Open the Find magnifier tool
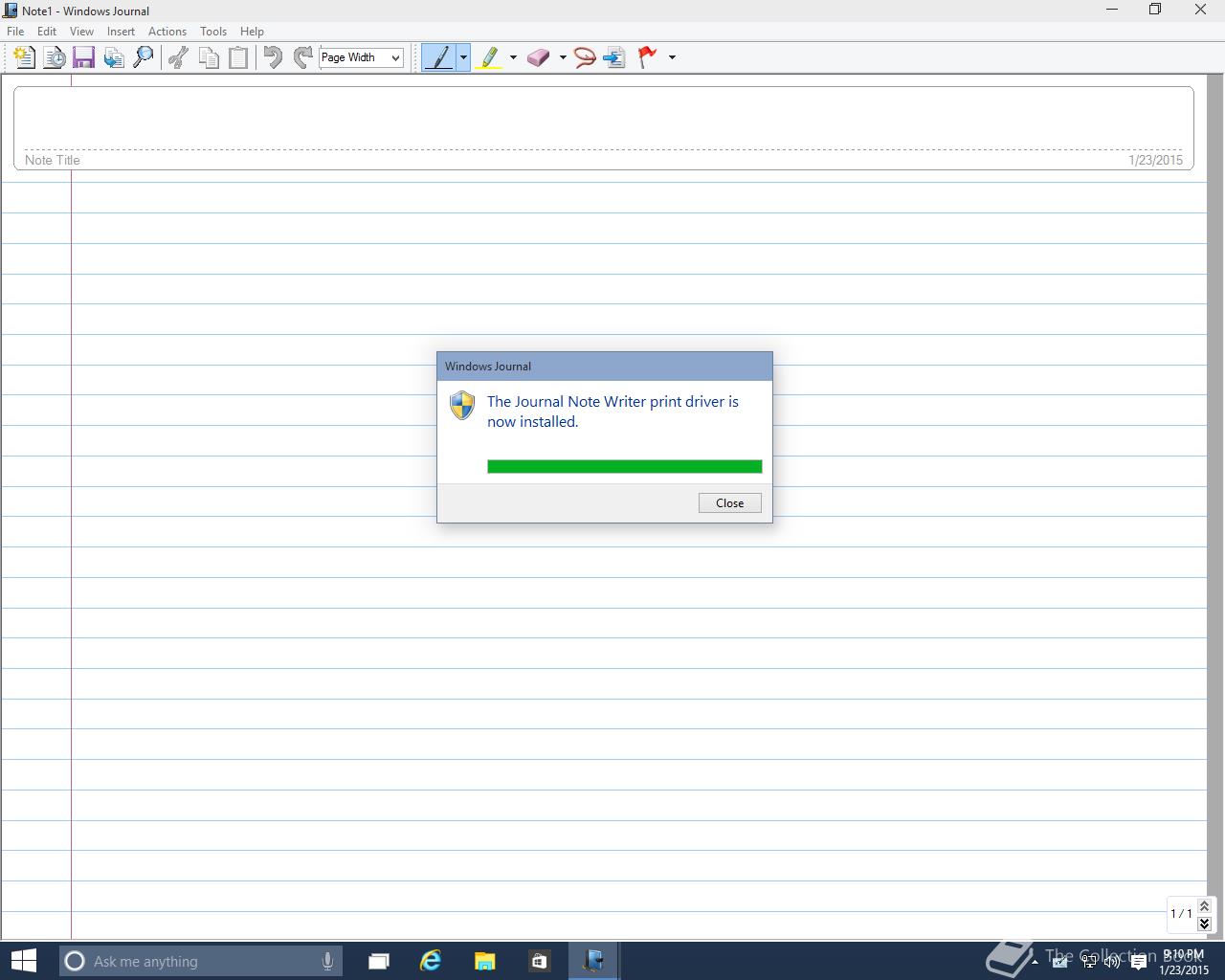1225x980 pixels. [144, 57]
